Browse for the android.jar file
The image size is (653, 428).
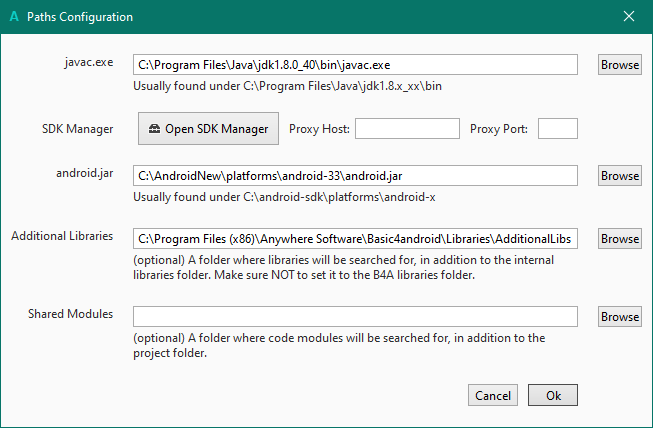tap(620, 175)
